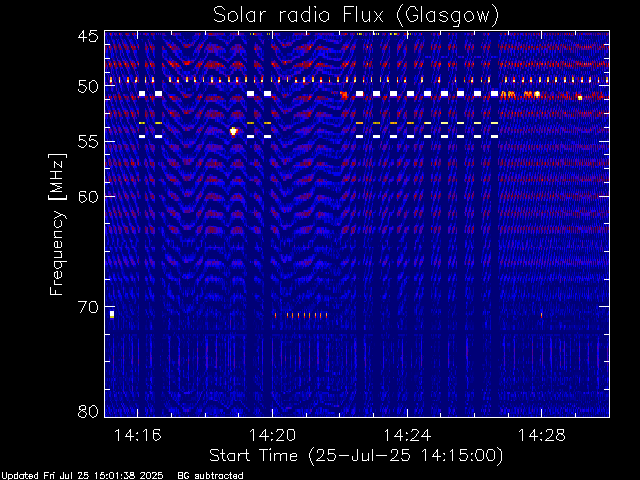Select the 45 frequency tick label
640x480 pixels.
(88, 36)
